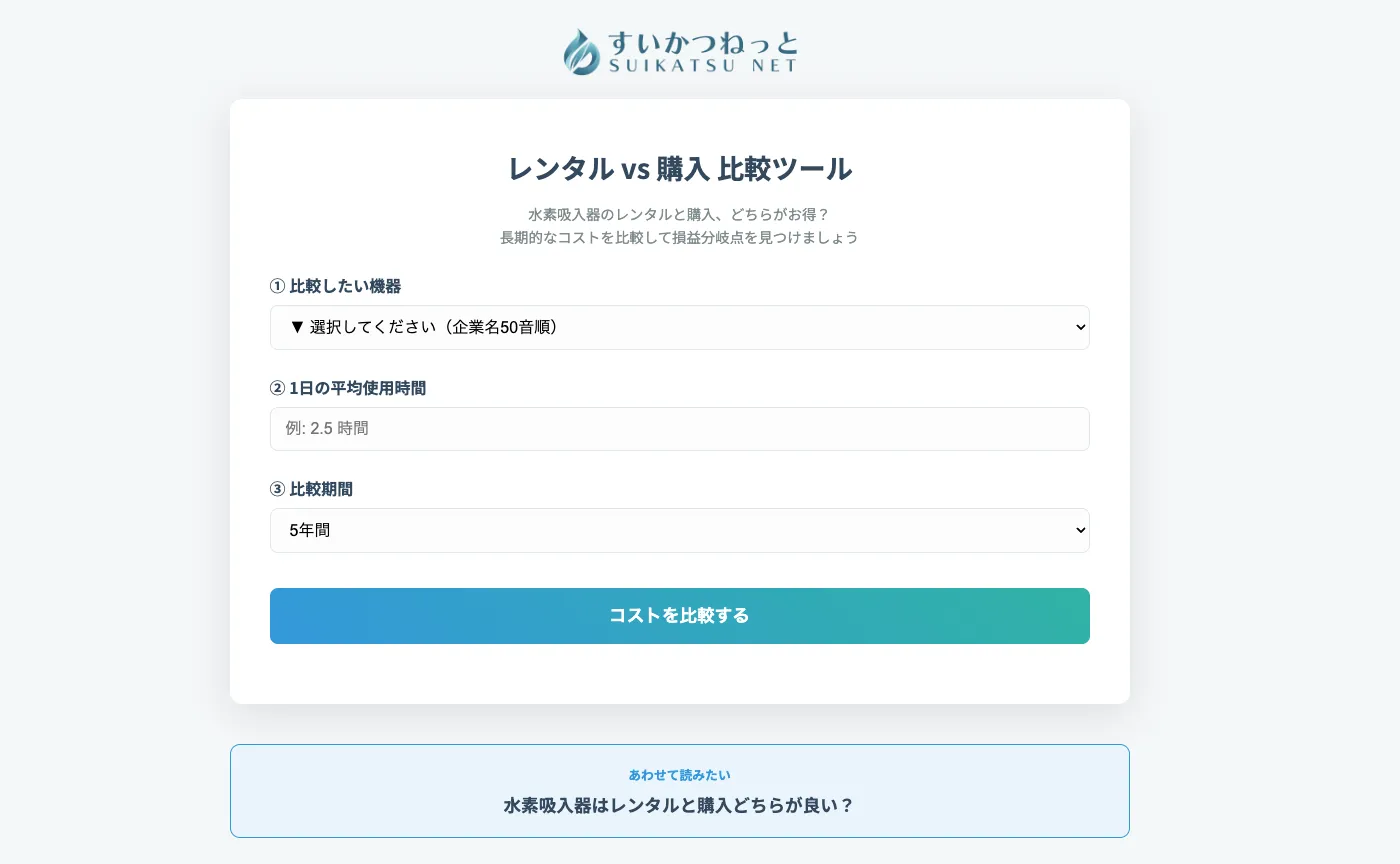Click the chevron on the 5年間 selector

click(x=1079, y=530)
